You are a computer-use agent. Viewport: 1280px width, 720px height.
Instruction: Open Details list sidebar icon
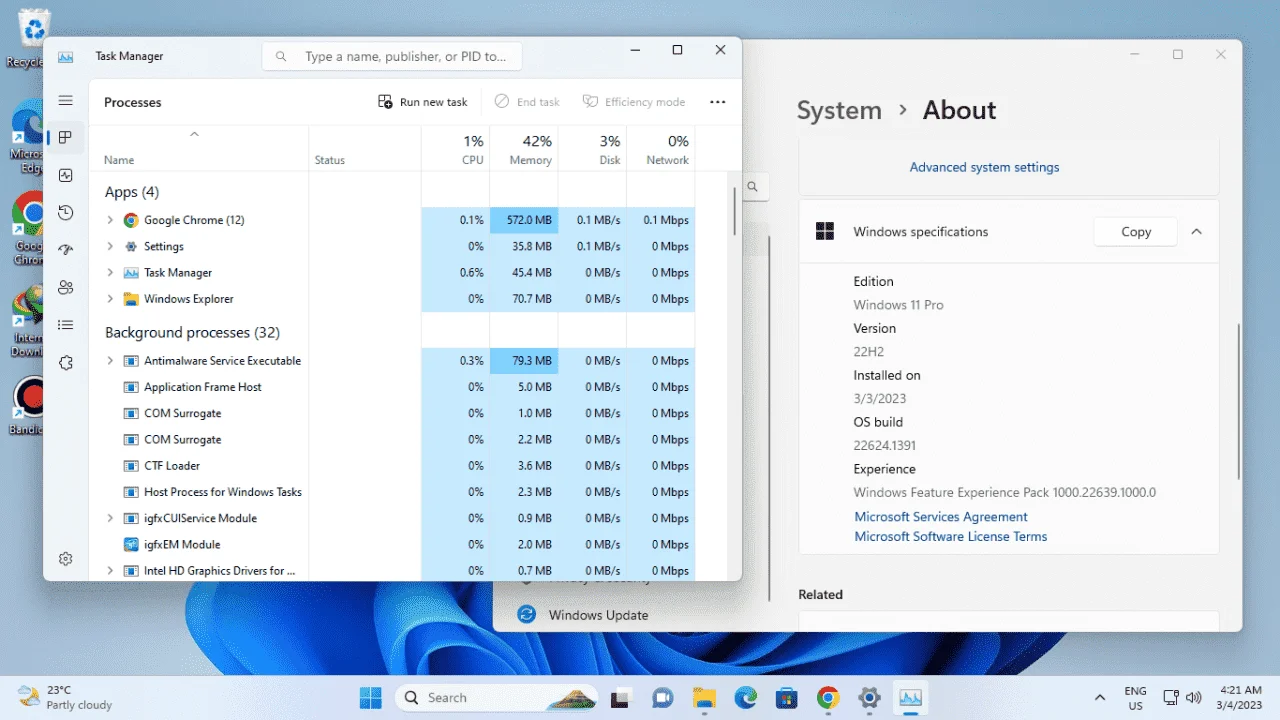point(66,325)
